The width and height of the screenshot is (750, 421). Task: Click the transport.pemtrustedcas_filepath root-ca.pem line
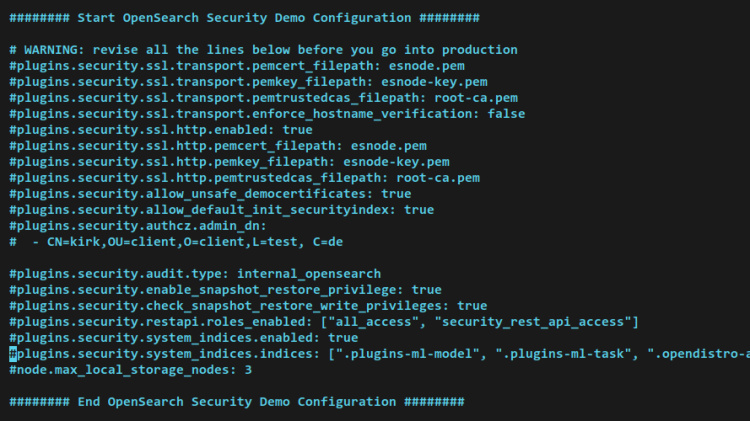265,98
